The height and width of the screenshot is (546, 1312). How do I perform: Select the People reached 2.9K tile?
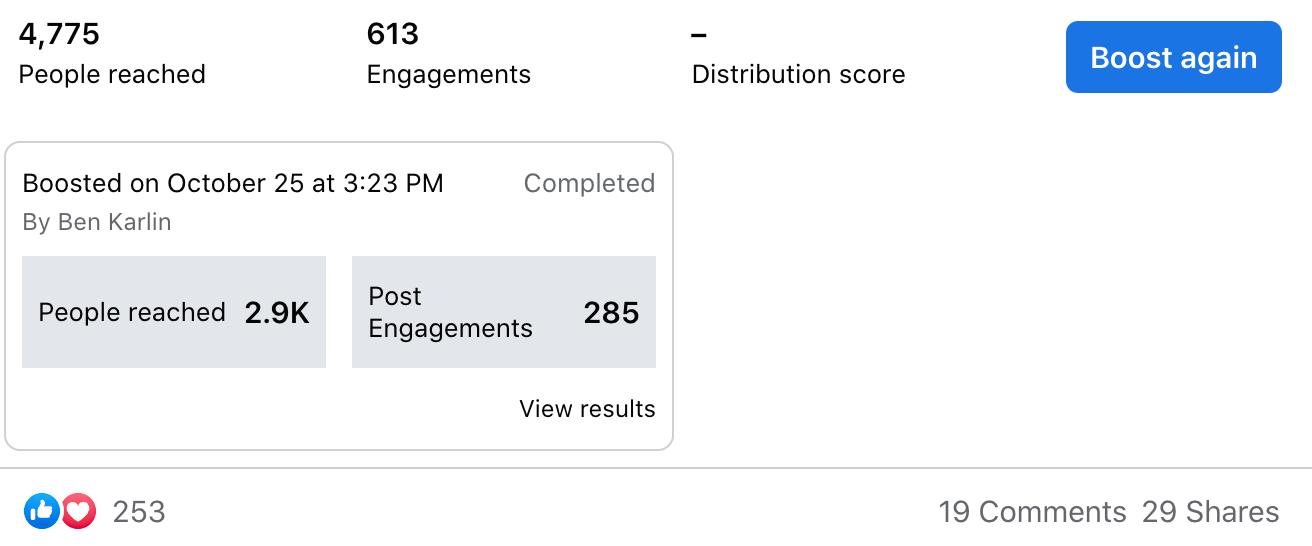coord(174,312)
